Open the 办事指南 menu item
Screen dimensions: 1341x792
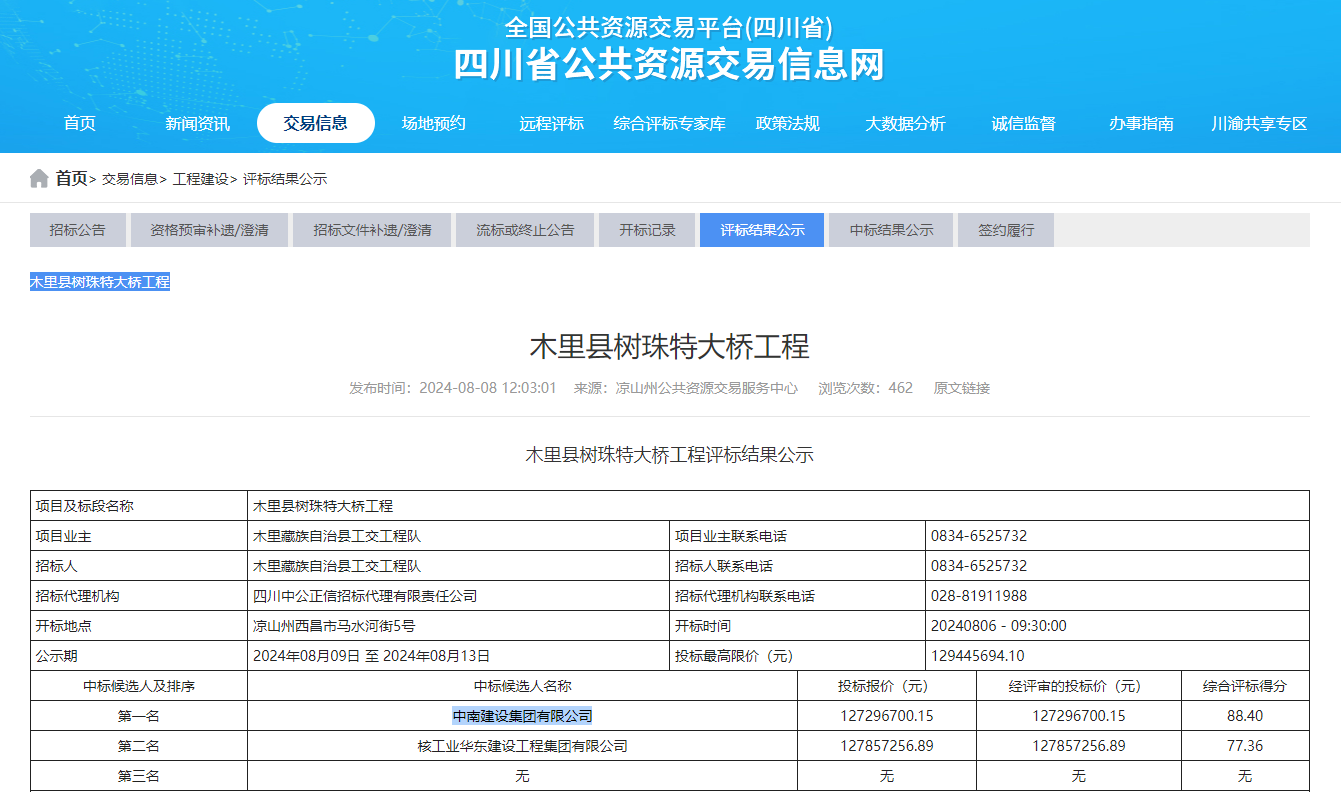(1142, 123)
